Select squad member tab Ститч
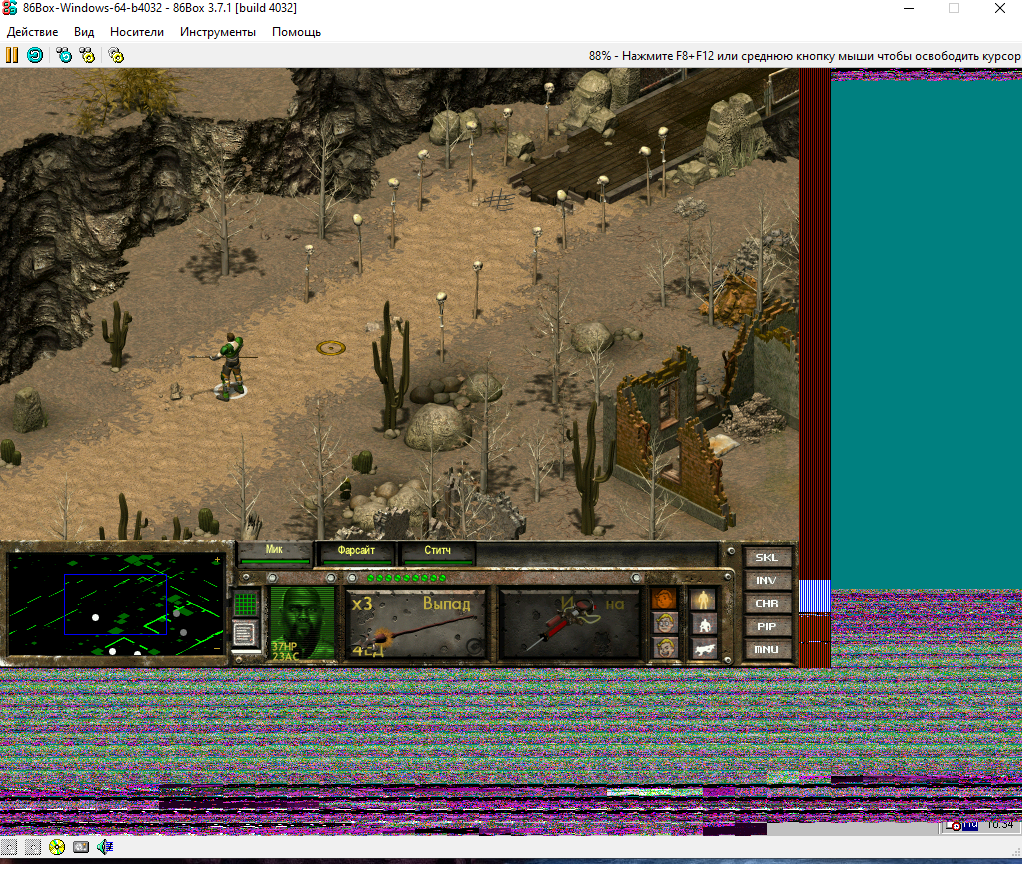The height and width of the screenshot is (879, 1023). (437, 552)
